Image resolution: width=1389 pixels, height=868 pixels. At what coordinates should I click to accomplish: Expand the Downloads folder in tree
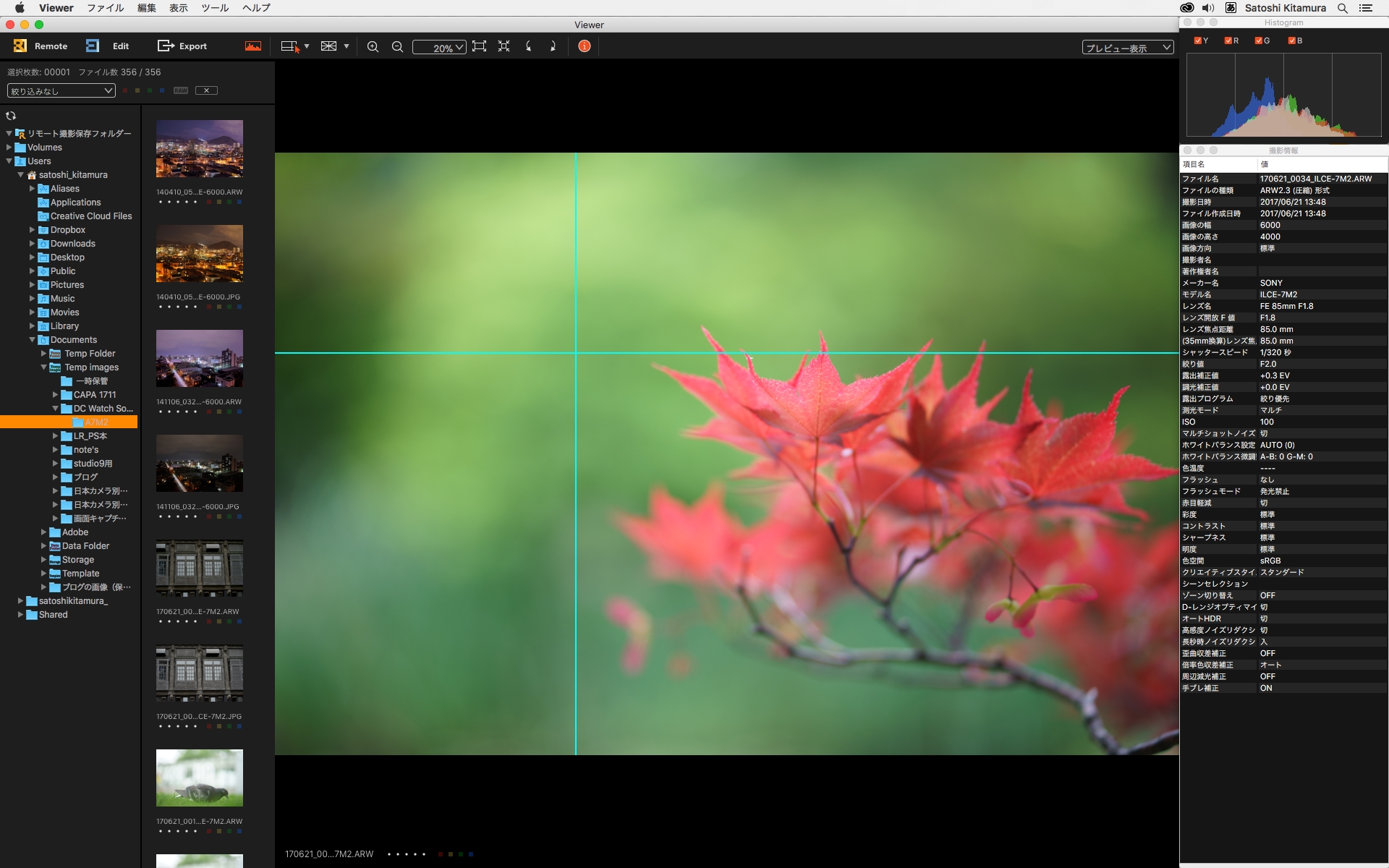[x=32, y=244]
